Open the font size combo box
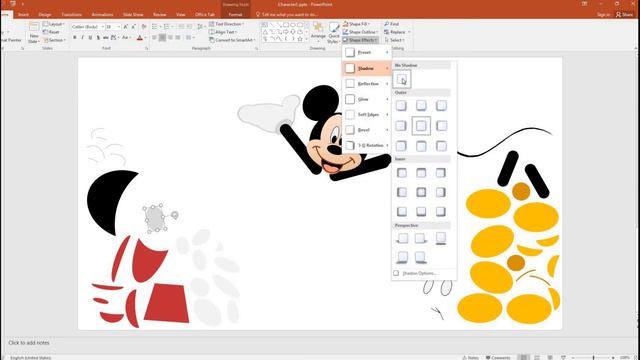The width and height of the screenshot is (640, 360). [113, 27]
